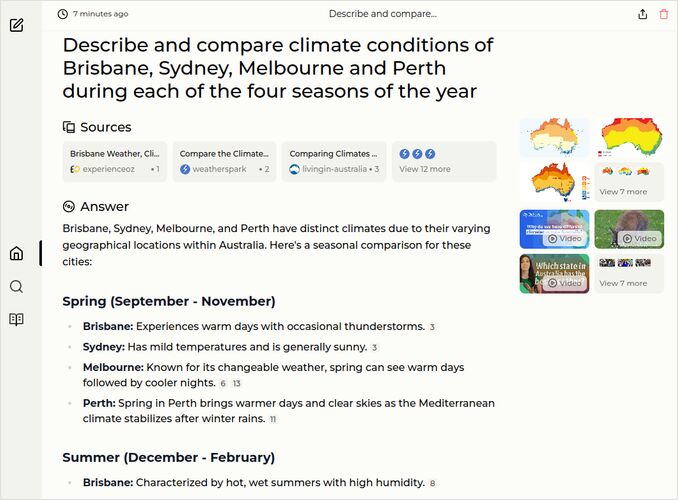
Task: Open the weatherspark Compare the Climate source
Action: click(225, 162)
